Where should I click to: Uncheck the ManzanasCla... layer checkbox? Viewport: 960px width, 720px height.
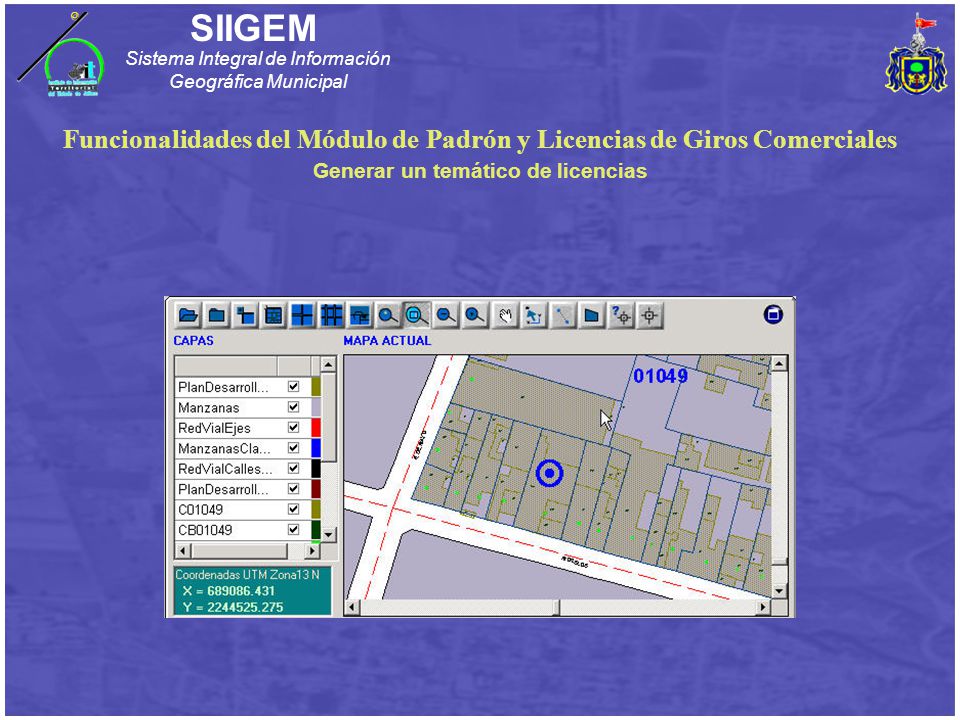(293, 448)
